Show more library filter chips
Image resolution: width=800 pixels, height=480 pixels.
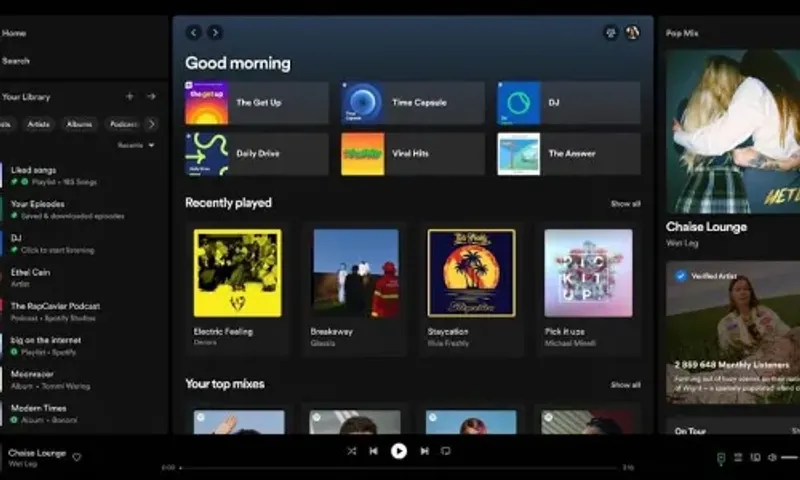click(151, 124)
